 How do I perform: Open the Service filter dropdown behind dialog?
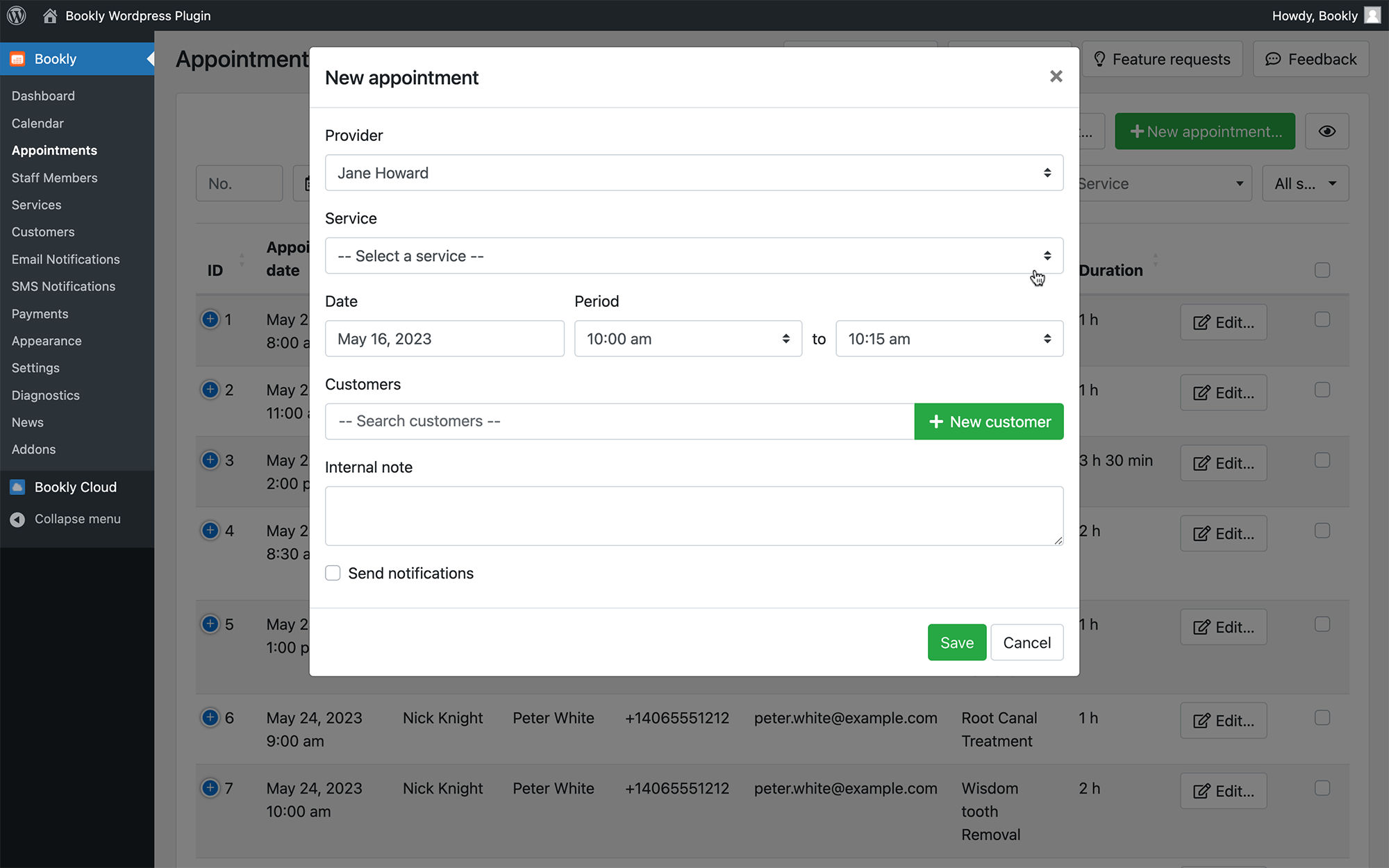coord(1165,183)
